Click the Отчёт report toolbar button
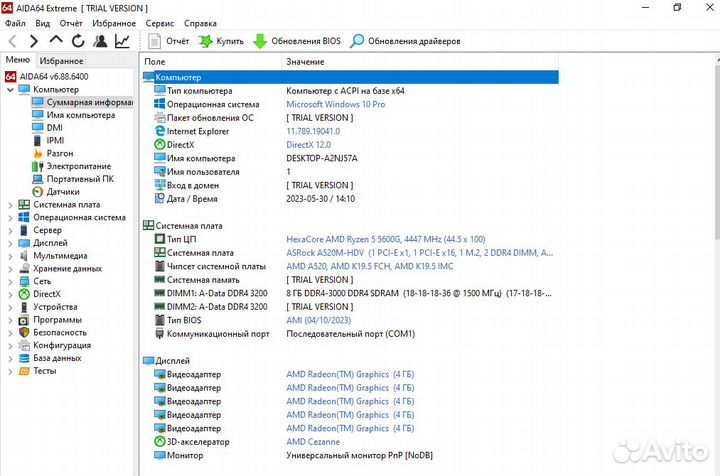Viewport: 720px width, 476px height. click(168, 41)
